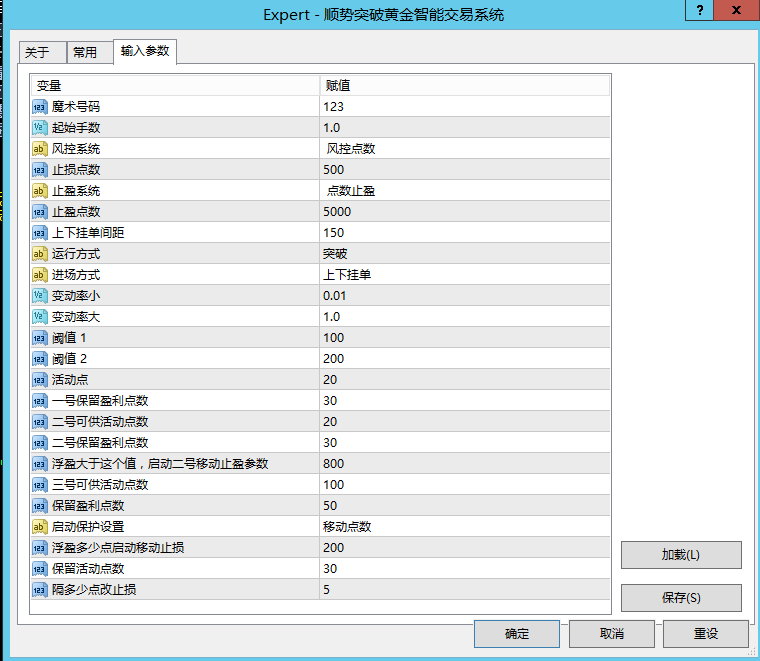Screen dimensions: 760x661
Task: Click the string icon beside 止盈系统
Action: coord(40,191)
